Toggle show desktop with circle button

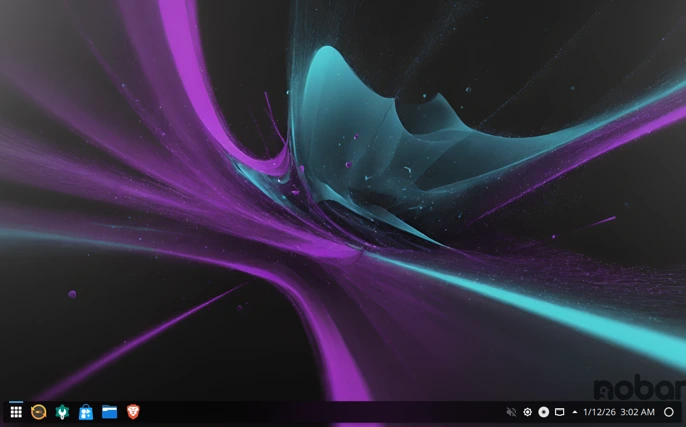669,412
